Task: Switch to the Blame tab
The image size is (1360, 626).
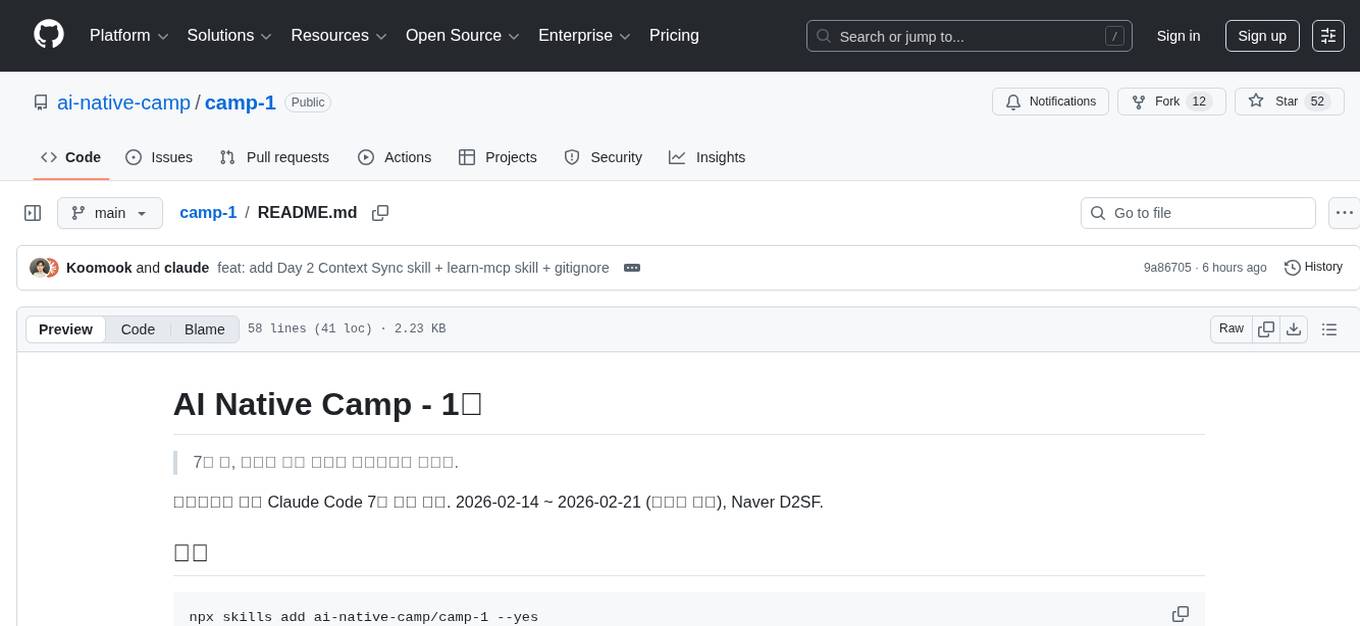Action: click(204, 329)
